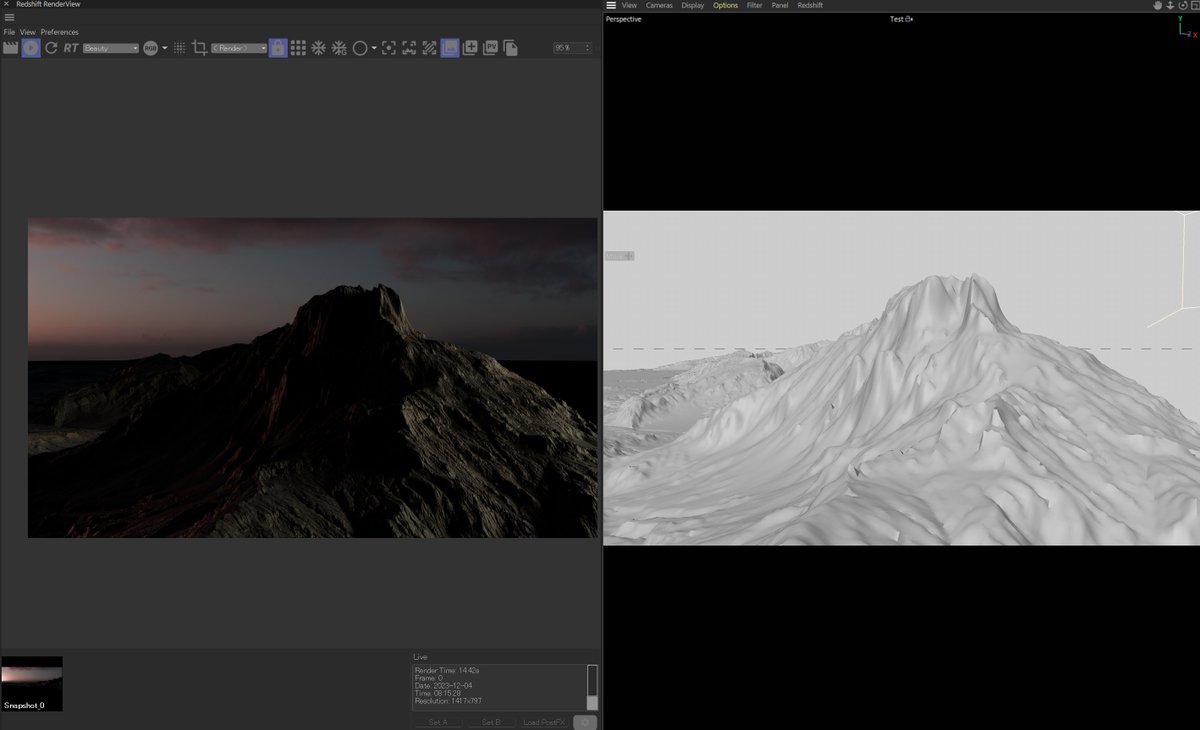Open the viewport hamburger menu
Viewport: 1200px width, 730px height.
[x=611, y=5]
